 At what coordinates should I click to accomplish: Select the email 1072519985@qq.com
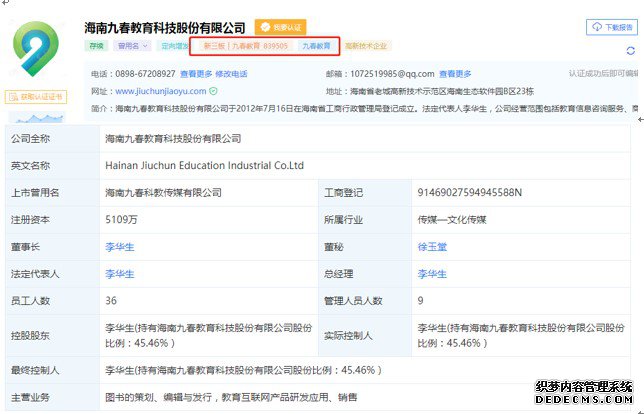tap(392, 74)
